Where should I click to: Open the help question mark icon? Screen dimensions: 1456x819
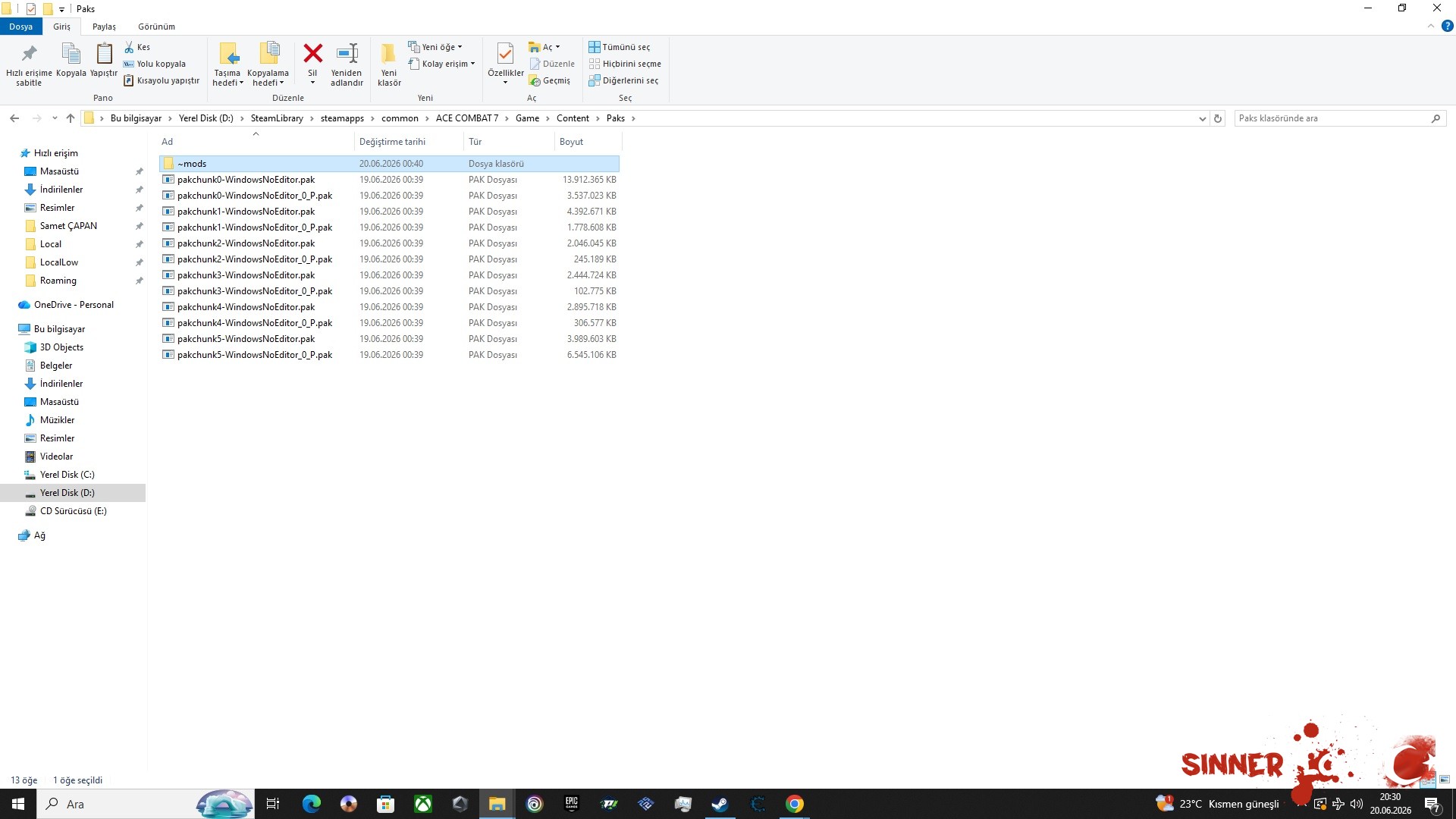tap(1447, 26)
